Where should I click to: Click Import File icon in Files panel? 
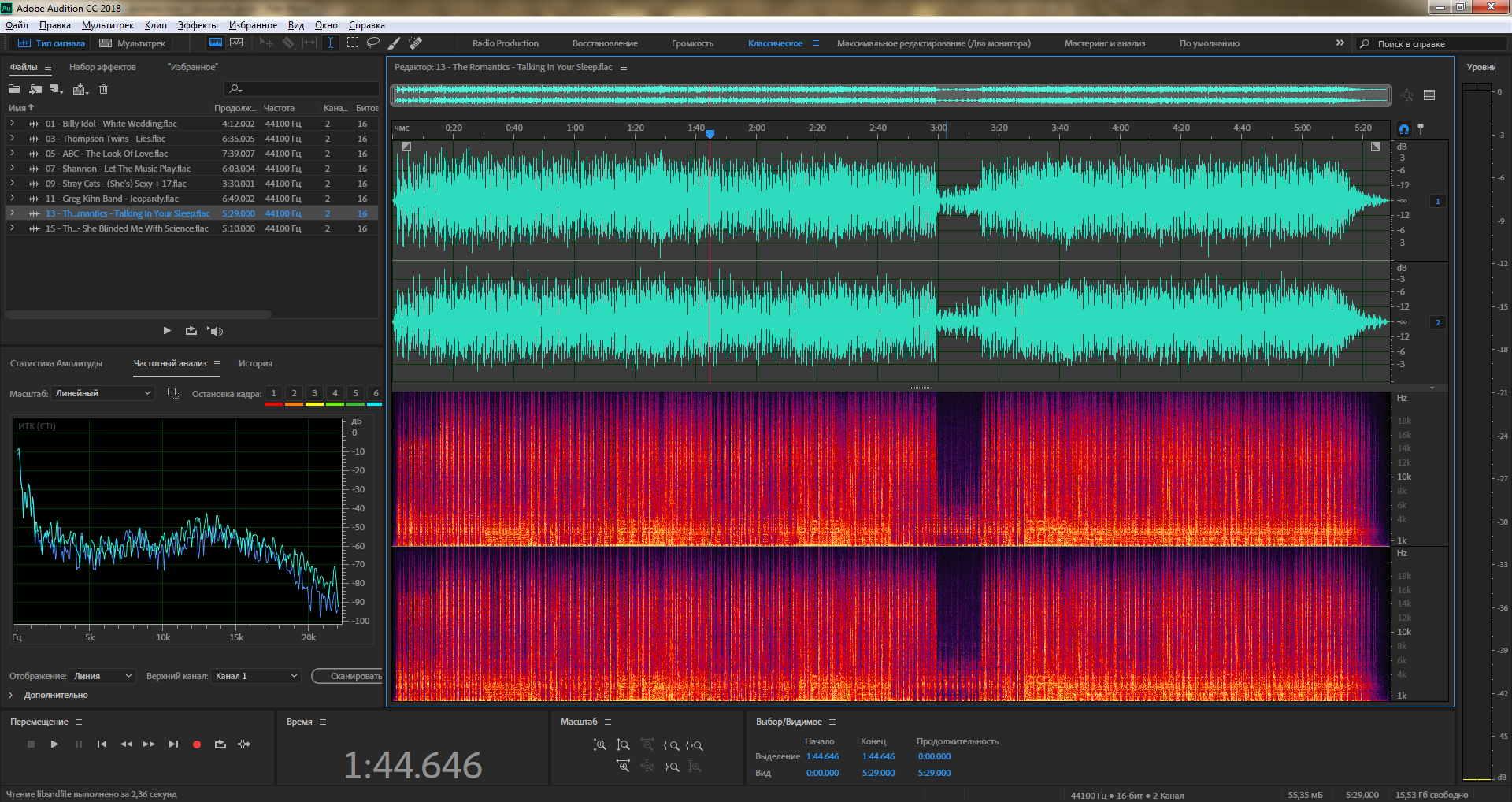(x=35, y=89)
